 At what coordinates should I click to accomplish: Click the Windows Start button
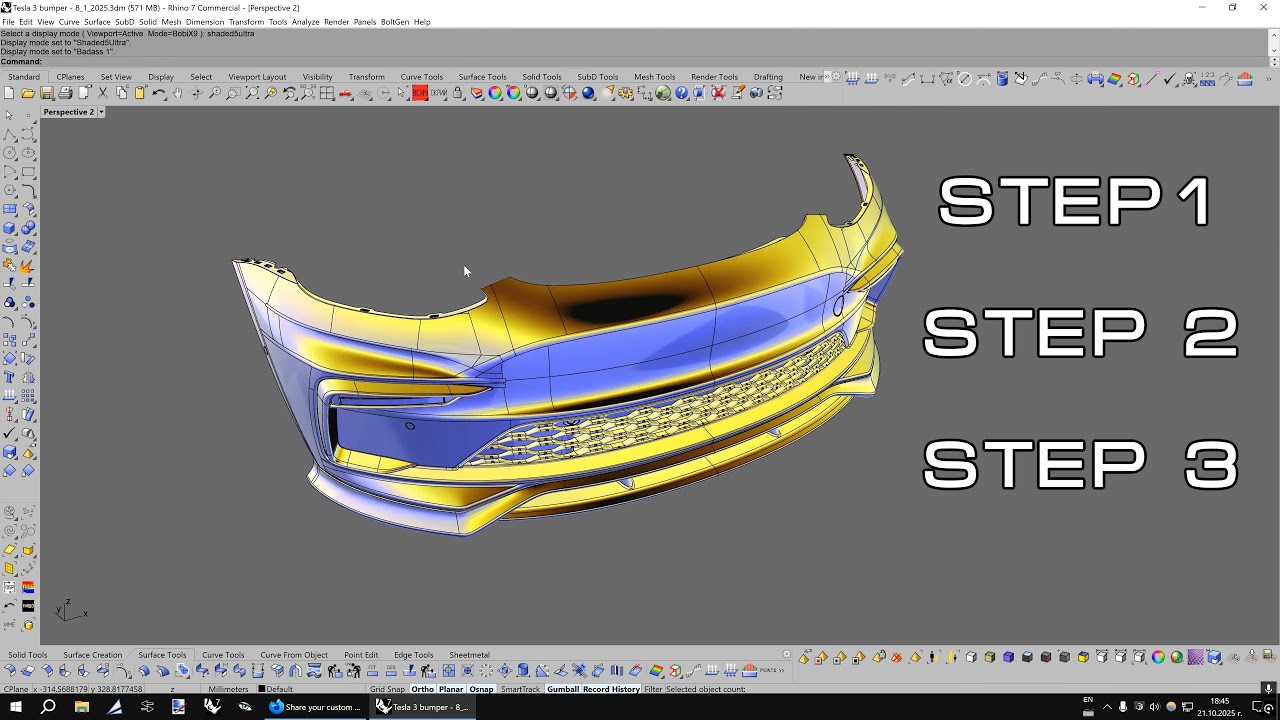(16, 707)
